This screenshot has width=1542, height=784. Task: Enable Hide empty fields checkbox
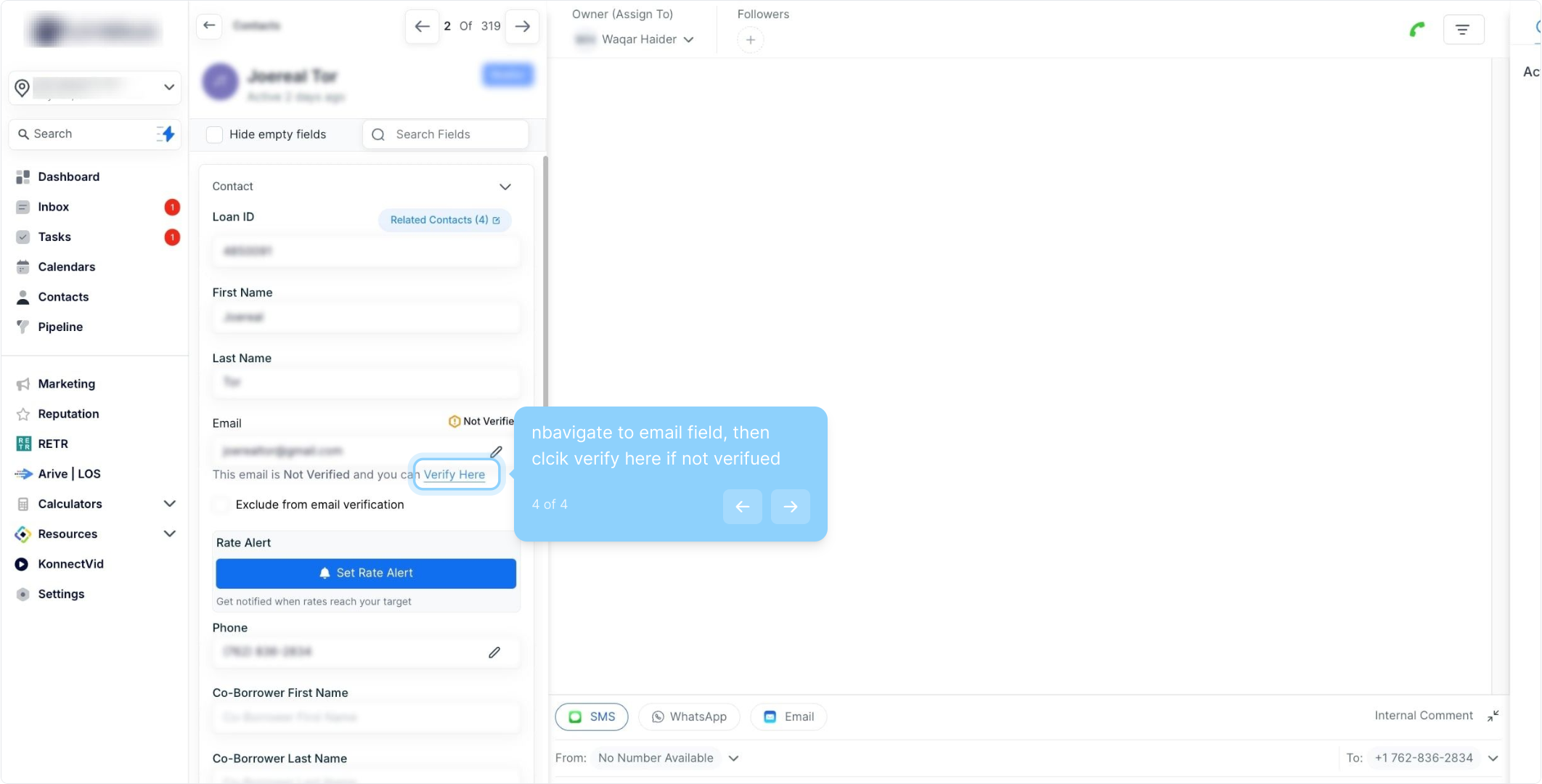coord(215,135)
